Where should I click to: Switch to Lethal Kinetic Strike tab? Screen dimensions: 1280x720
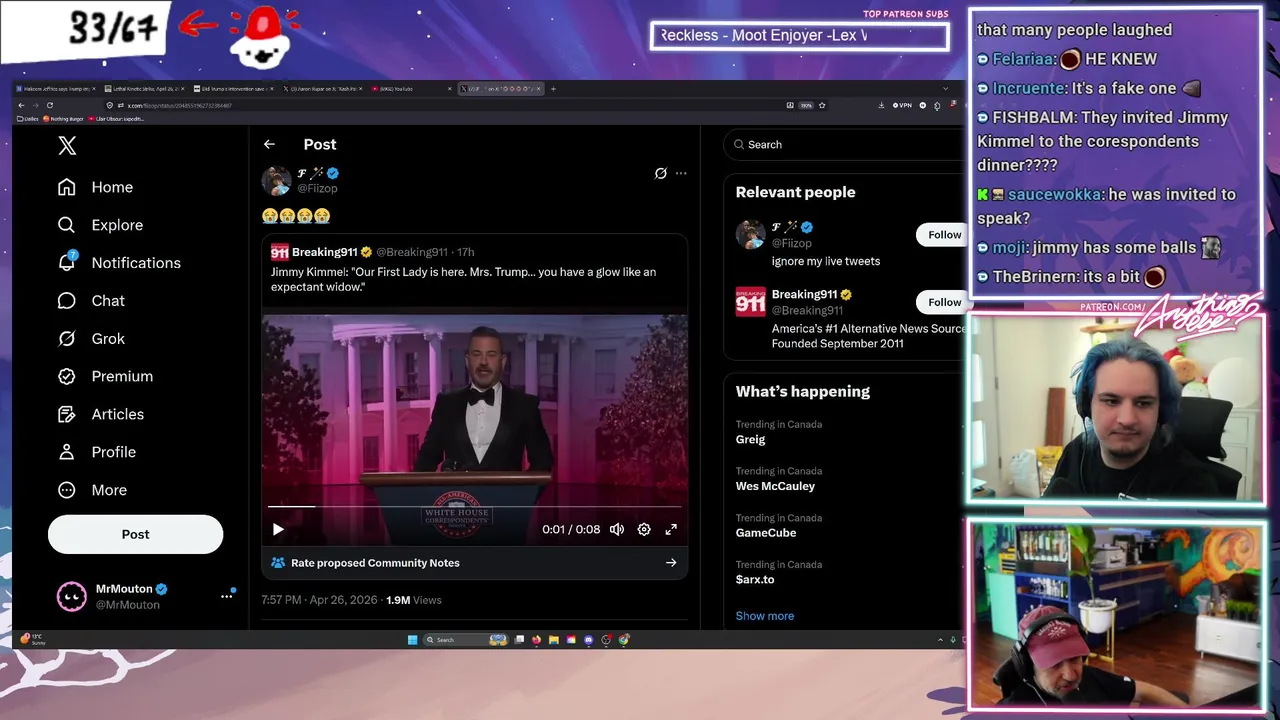tap(144, 88)
